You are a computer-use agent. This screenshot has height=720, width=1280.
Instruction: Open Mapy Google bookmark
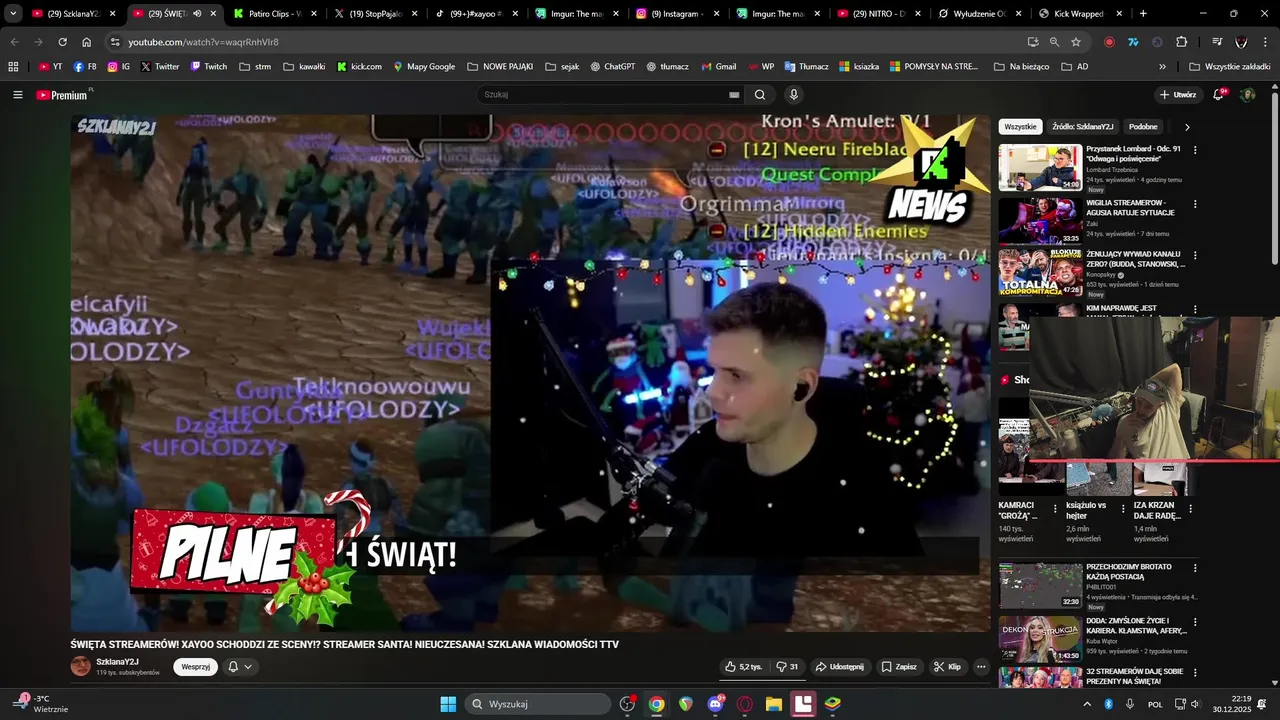(x=424, y=67)
